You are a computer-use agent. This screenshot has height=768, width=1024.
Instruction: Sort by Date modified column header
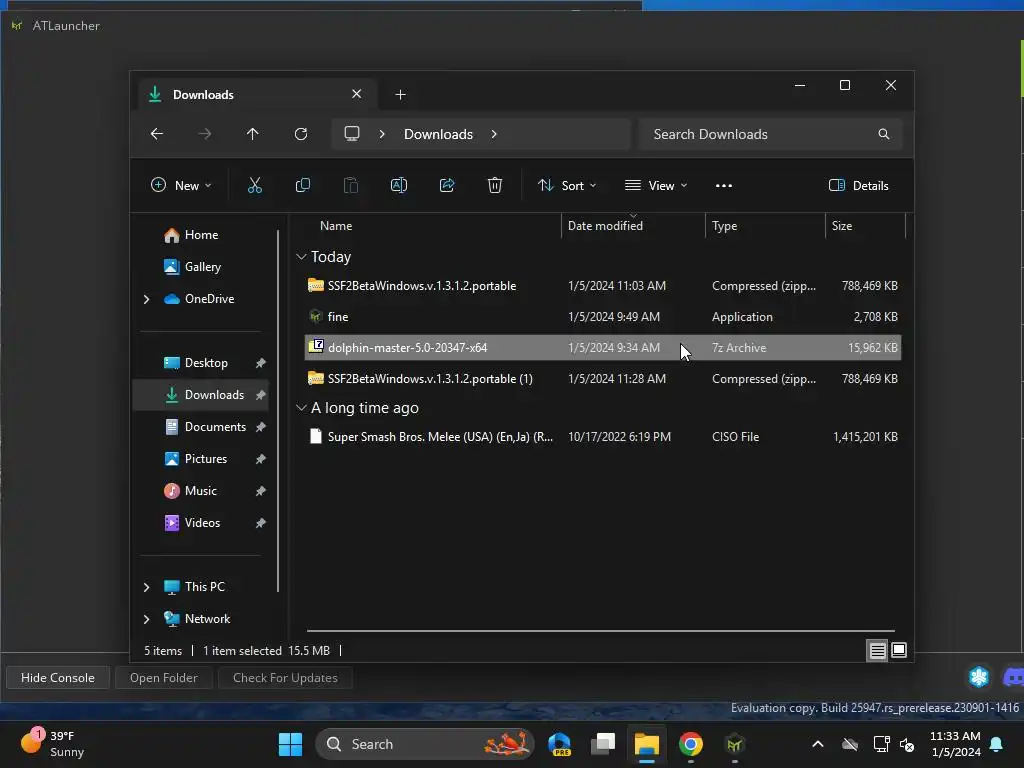pyautogui.click(x=633, y=226)
